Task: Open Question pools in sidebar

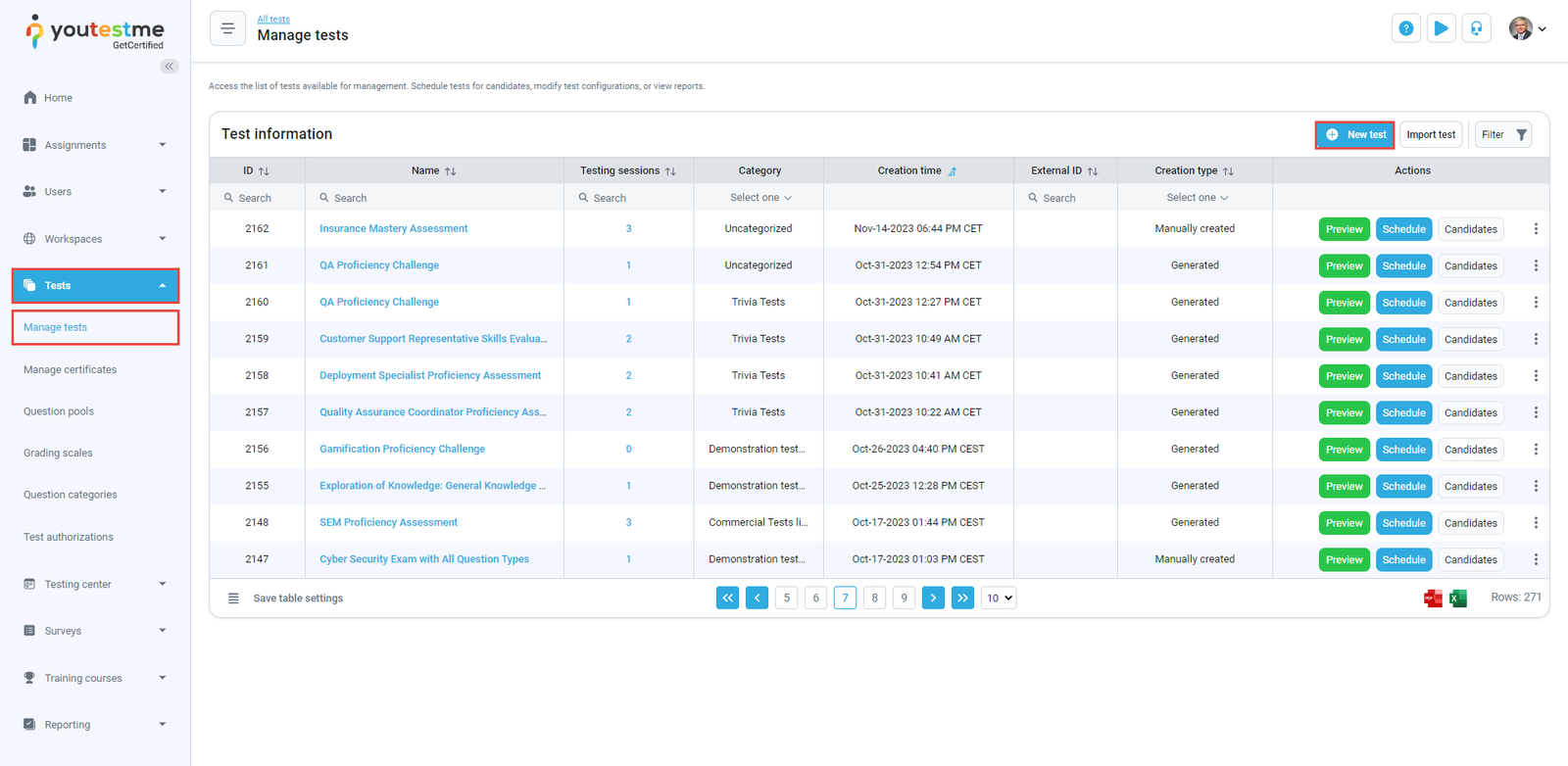Action: tap(59, 411)
